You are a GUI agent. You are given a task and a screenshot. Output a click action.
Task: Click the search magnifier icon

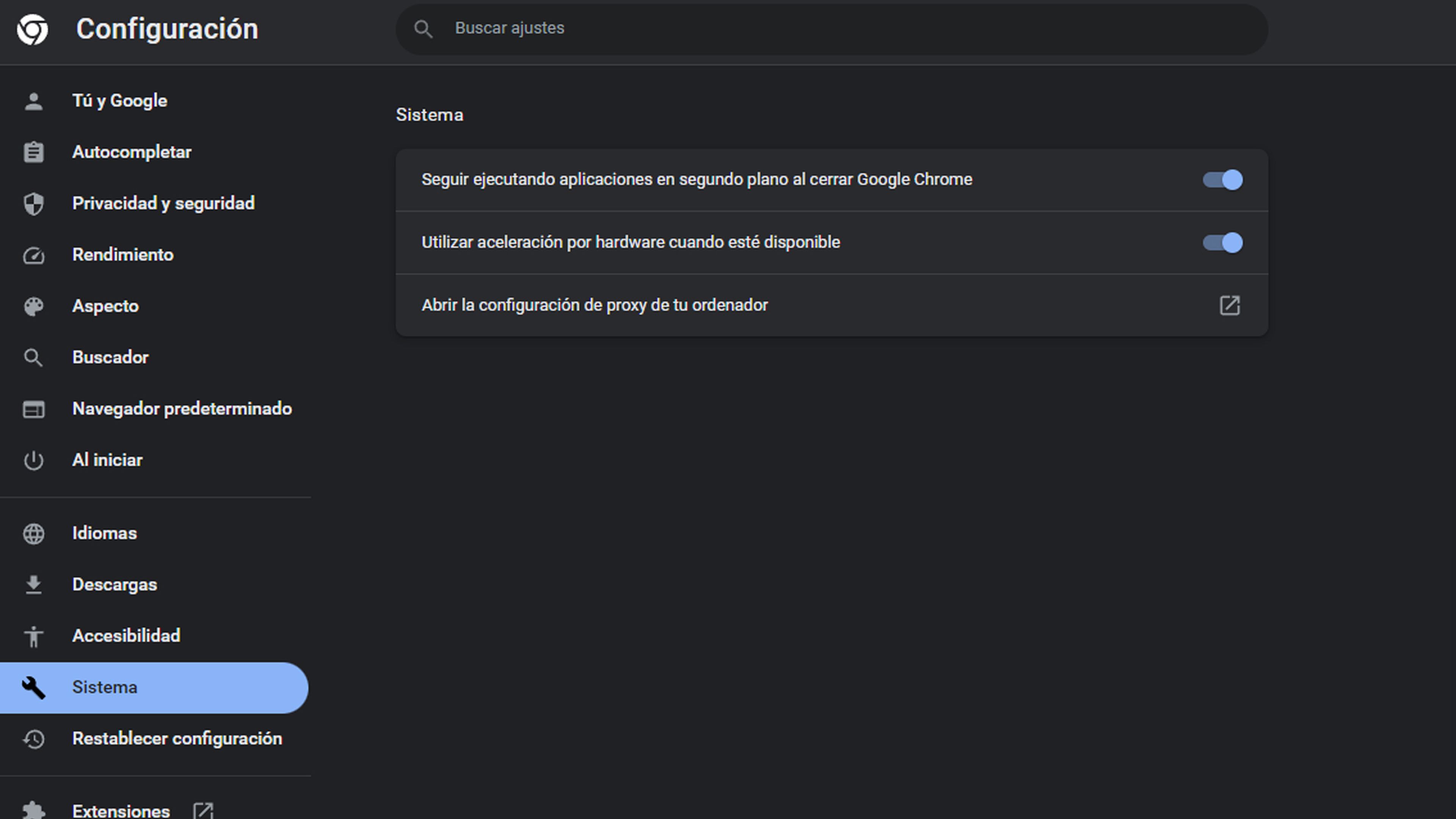click(x=423, y=30)
